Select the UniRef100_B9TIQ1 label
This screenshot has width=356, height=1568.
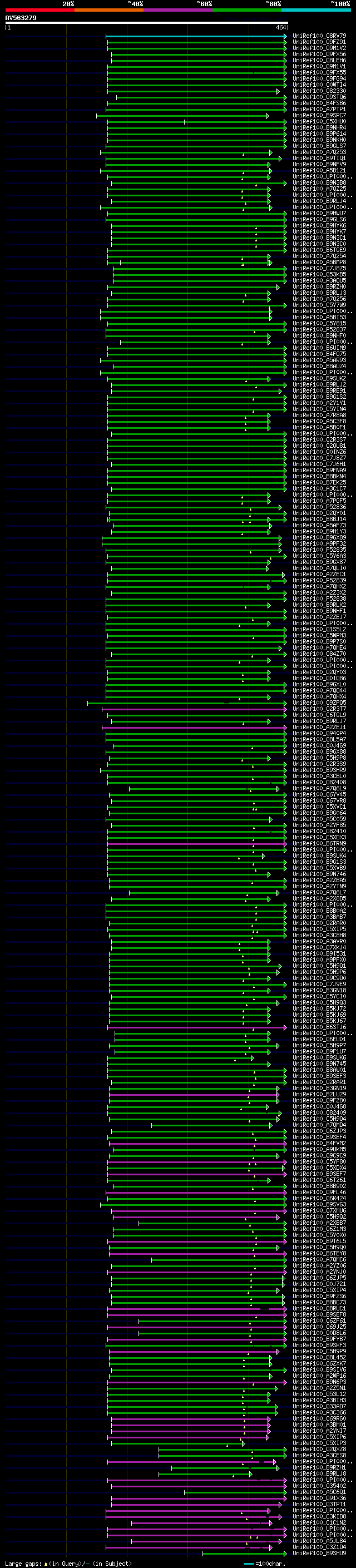pyautogui.click(x=319, y=159)
